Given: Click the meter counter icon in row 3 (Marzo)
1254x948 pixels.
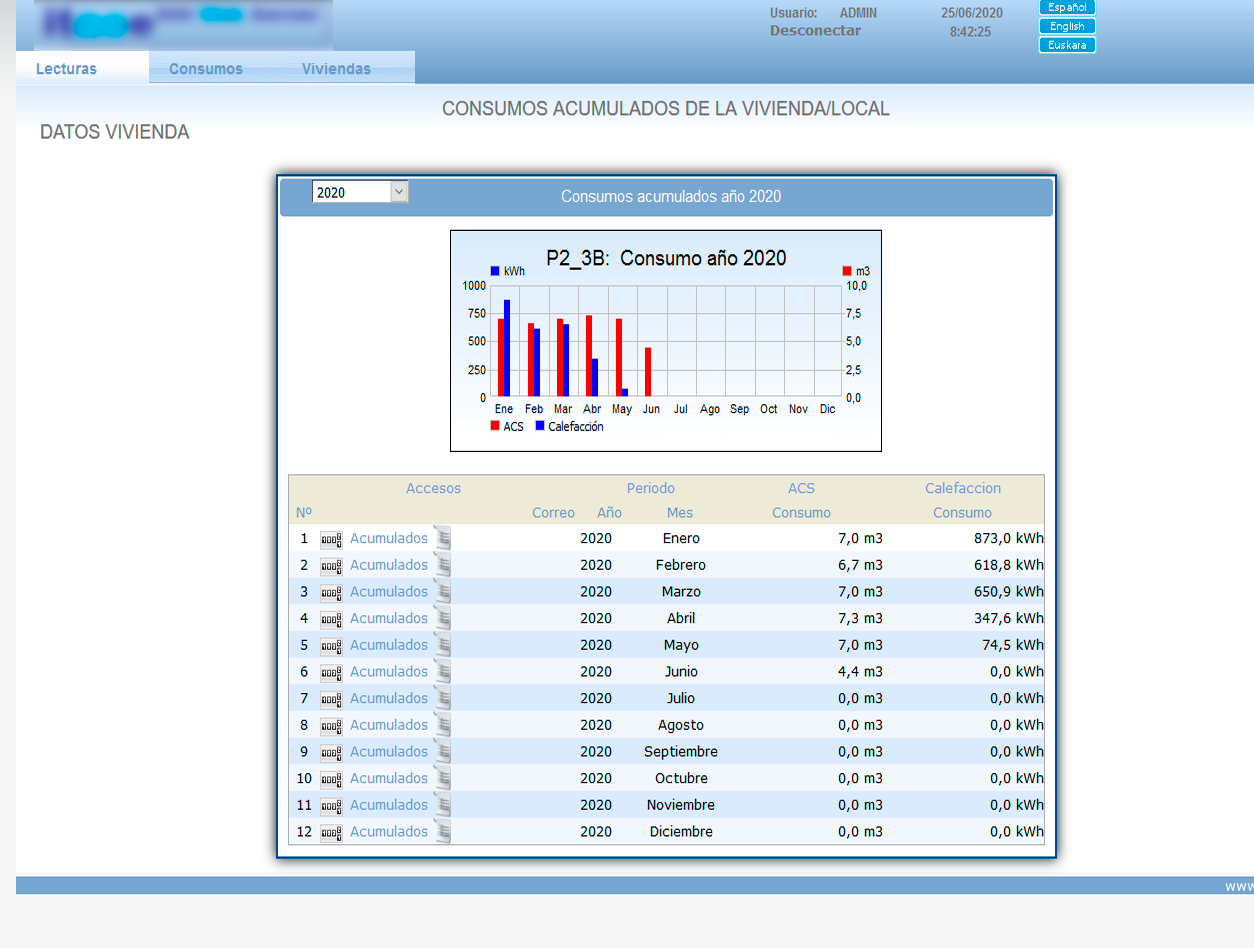Looking at the screenshot, I should (331, 593).
